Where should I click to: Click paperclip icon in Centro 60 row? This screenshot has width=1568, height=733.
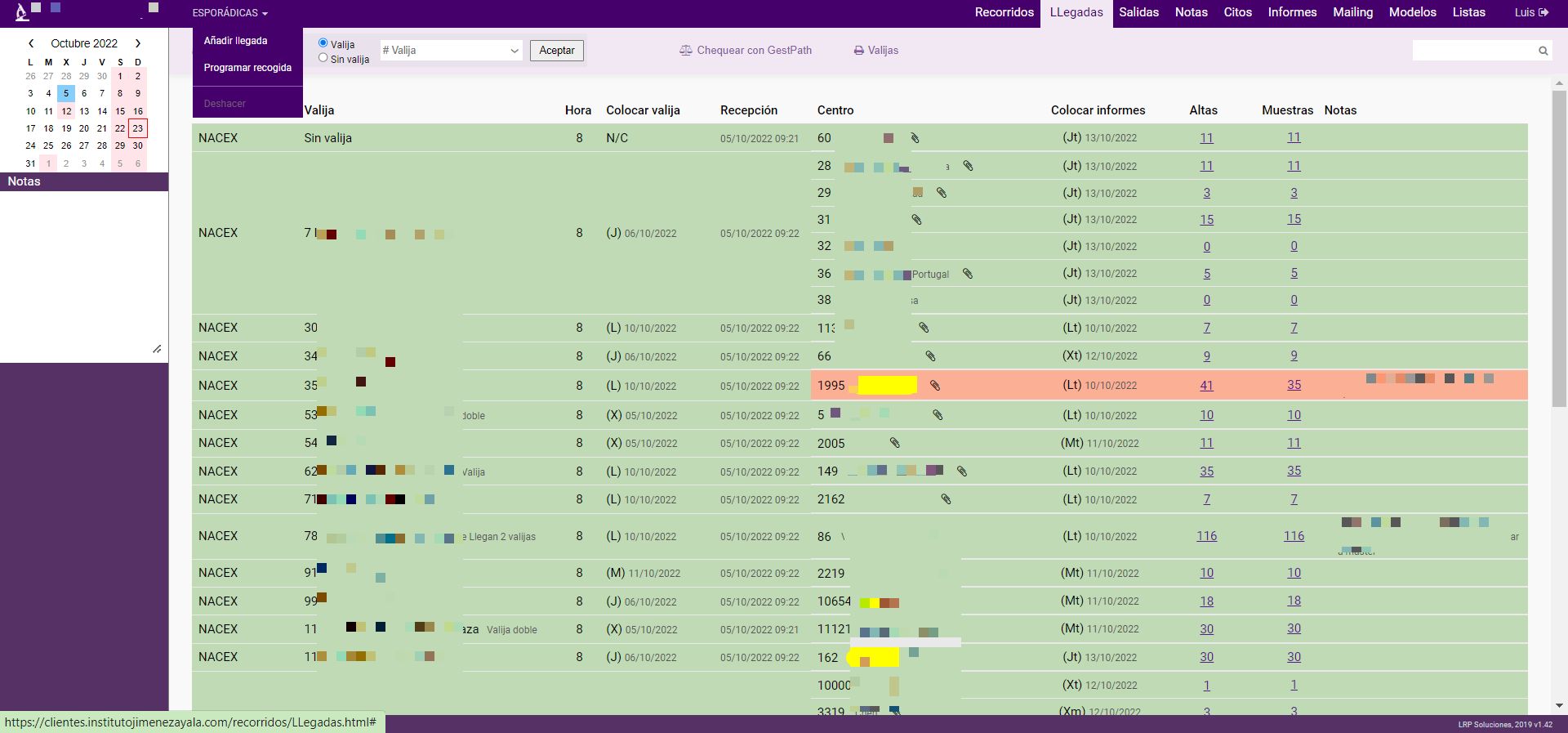point(915,138)
